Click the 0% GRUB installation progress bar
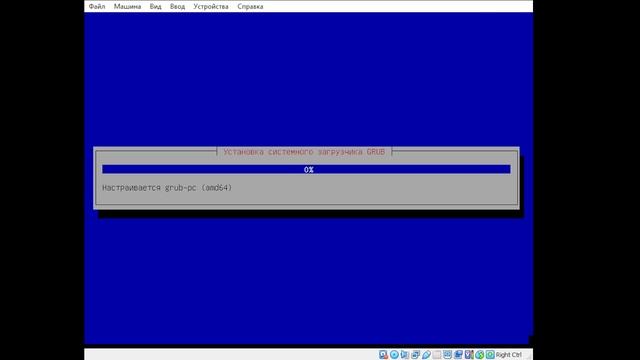The height and width of the screenshot is (360, 640). [x=306, y=169]
